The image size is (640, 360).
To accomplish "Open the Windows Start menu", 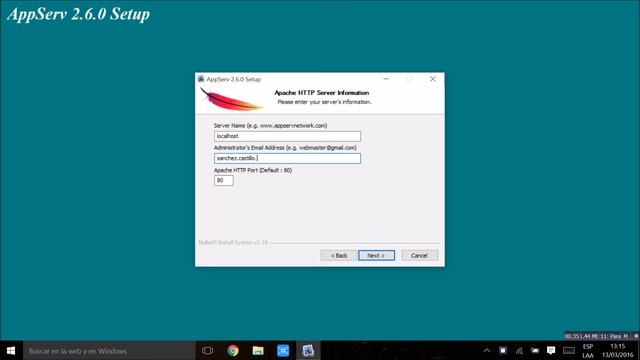I will click(11, 351).
